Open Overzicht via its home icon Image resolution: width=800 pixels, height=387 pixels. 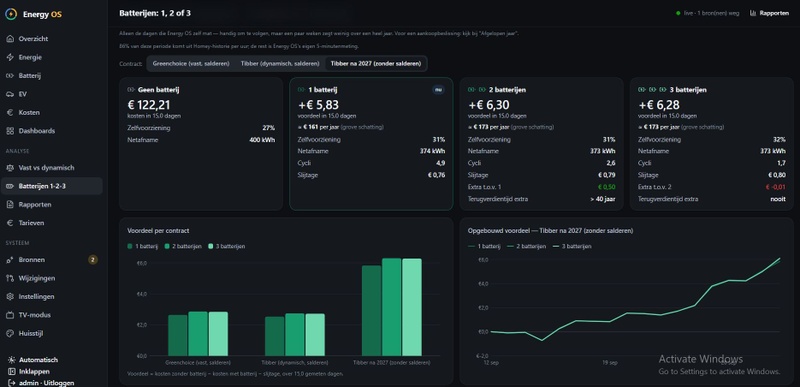coord(10,39)
